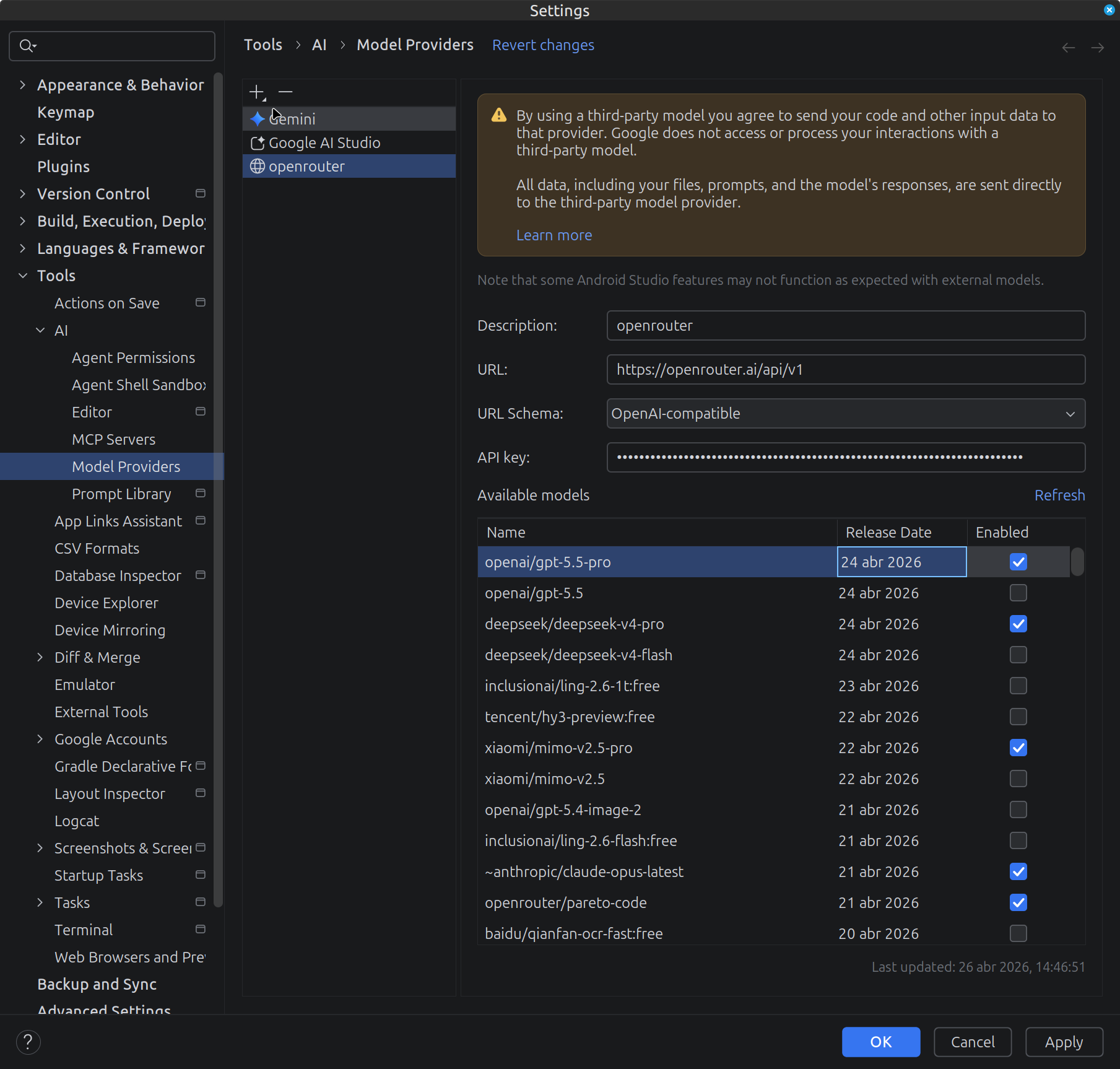This screenshot has height=1069, width=1120.
Task: Select the openrouter globe icon entry
Action: 258,167
